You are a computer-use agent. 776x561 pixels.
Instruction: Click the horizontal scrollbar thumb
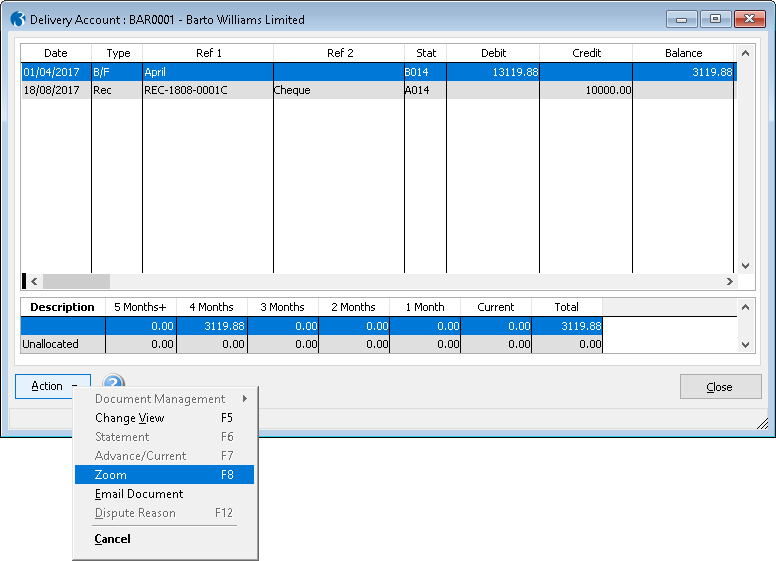pos(76,281)
